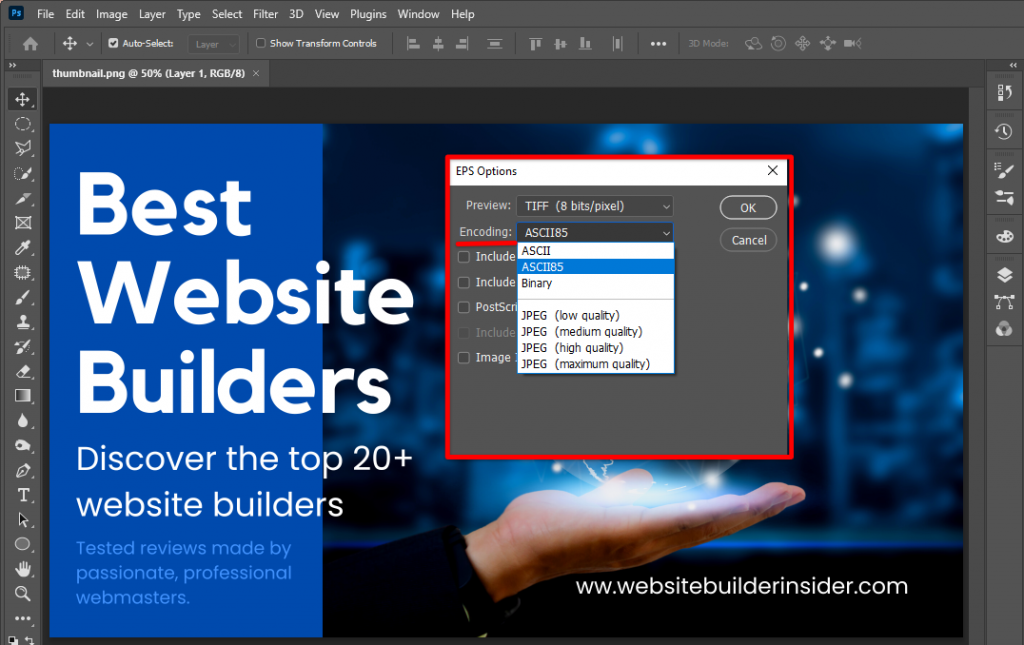Image resolution: width=1024 pixels, height=645 pixels.
Task: Select the Lasso tool
Action: tap(22, 148)
